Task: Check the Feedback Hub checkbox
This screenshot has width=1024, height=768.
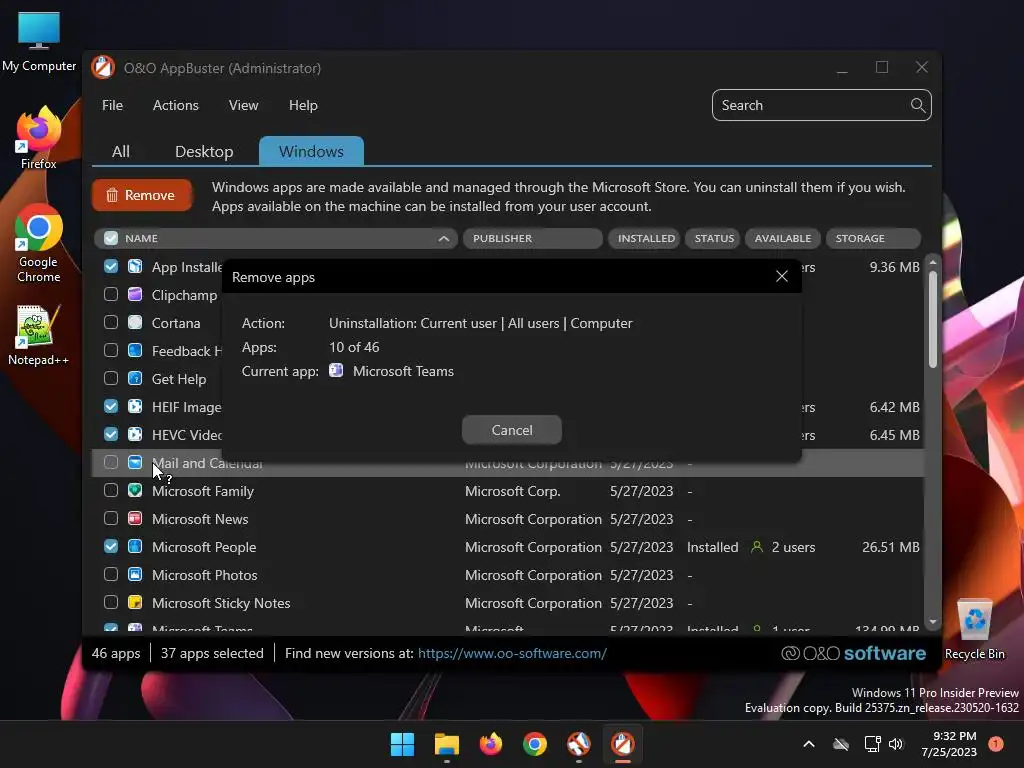Action: pyautogui.click(x=111, y=351)
